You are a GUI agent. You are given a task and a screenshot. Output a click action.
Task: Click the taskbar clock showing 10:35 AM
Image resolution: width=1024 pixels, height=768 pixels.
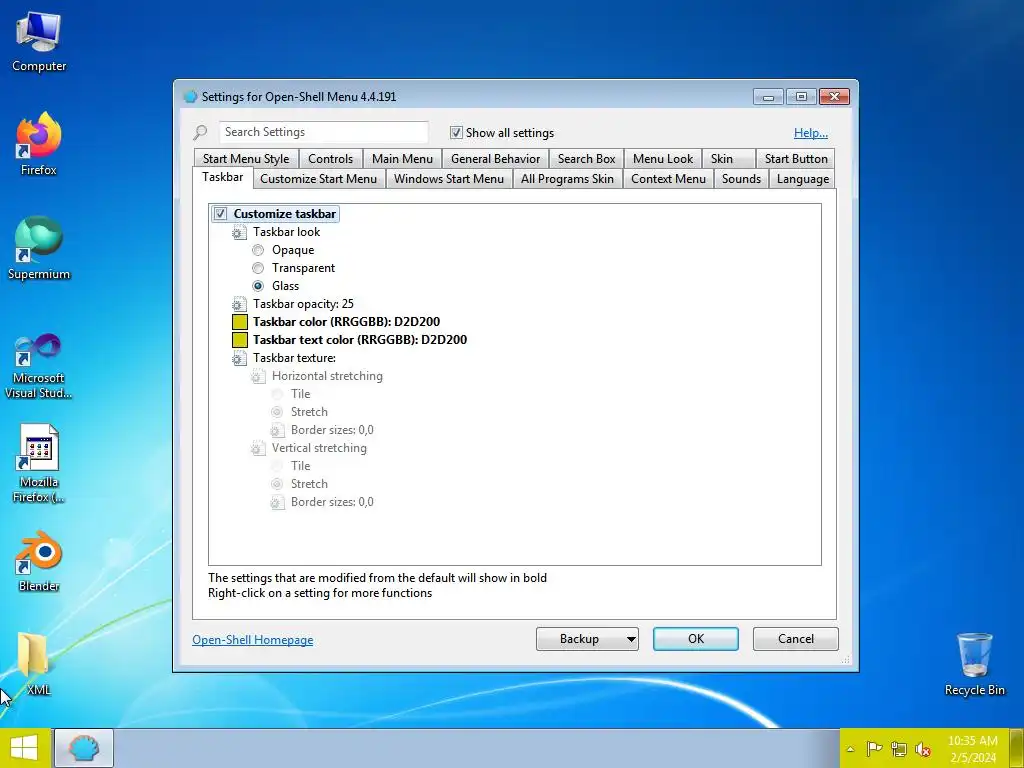click(972, 749)
